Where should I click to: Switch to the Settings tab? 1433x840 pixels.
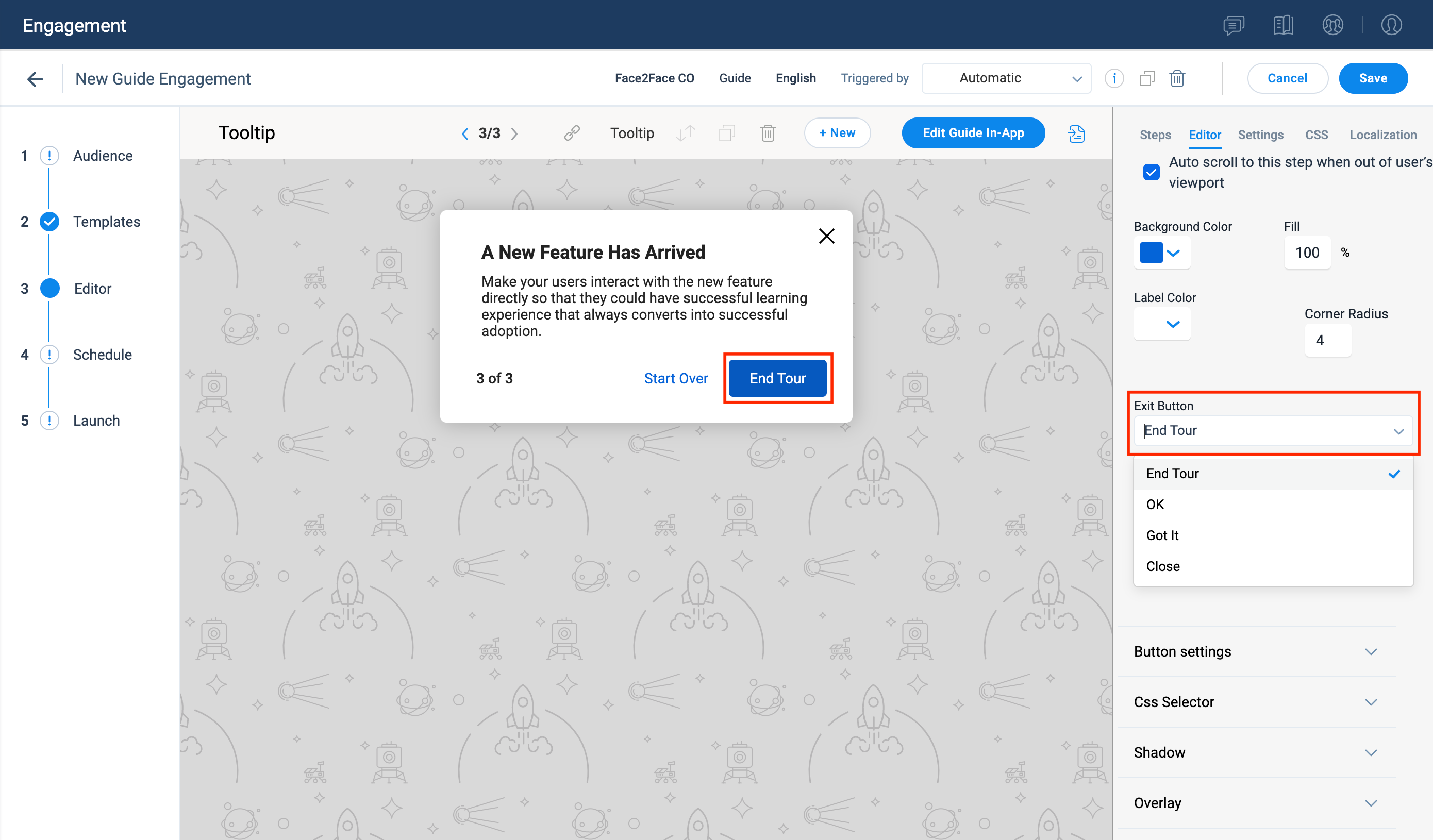(x=1260, y=135)
